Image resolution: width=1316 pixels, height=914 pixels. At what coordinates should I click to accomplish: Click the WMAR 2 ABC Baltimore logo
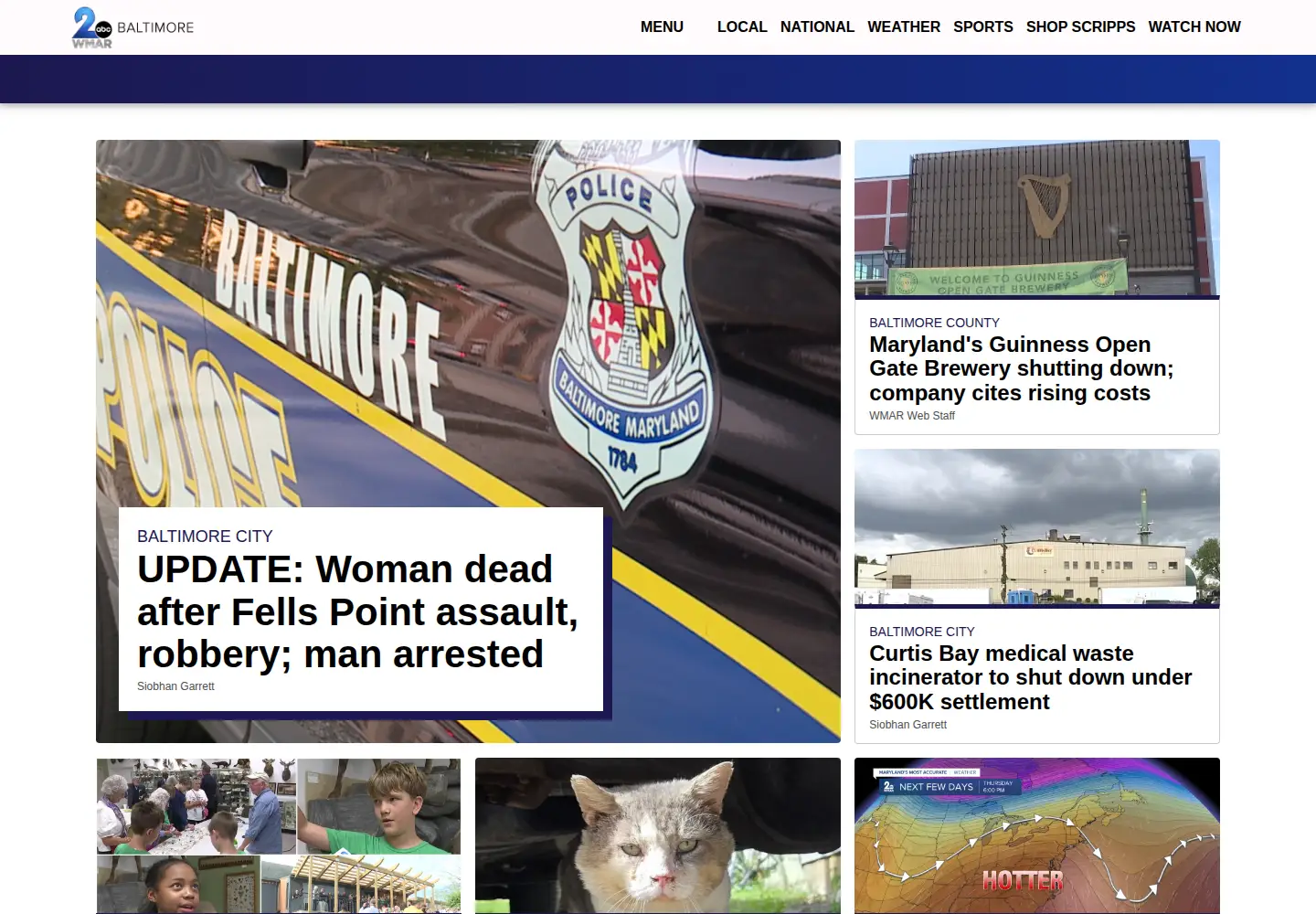(133, 27)
